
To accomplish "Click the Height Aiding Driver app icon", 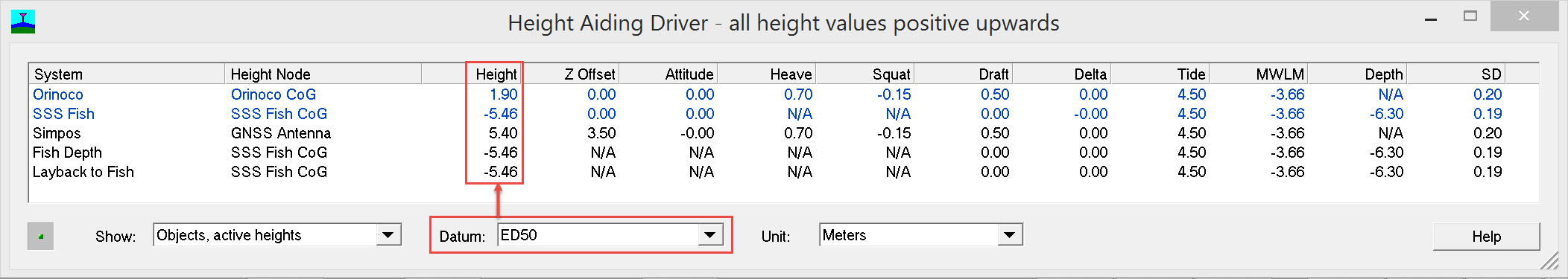I will pos(23,22).
